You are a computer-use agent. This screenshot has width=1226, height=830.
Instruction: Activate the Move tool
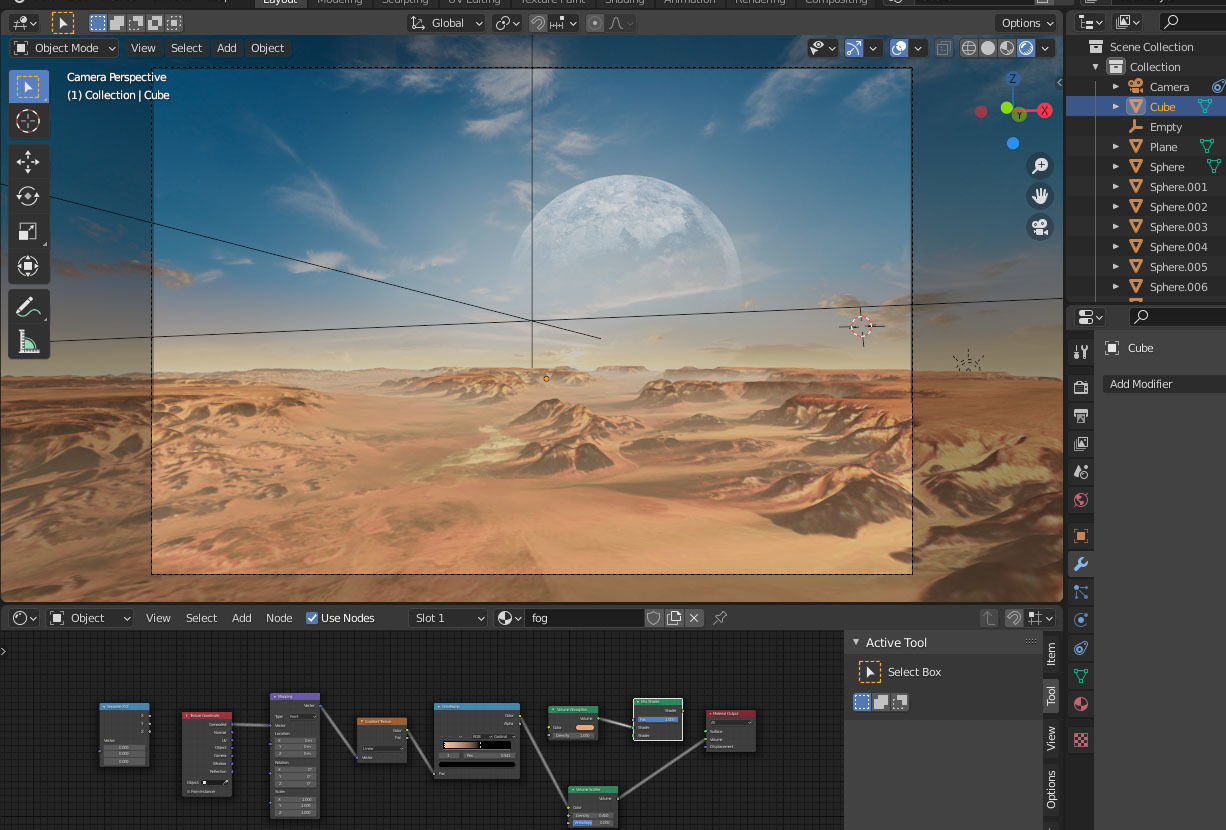tap(28, 162)
